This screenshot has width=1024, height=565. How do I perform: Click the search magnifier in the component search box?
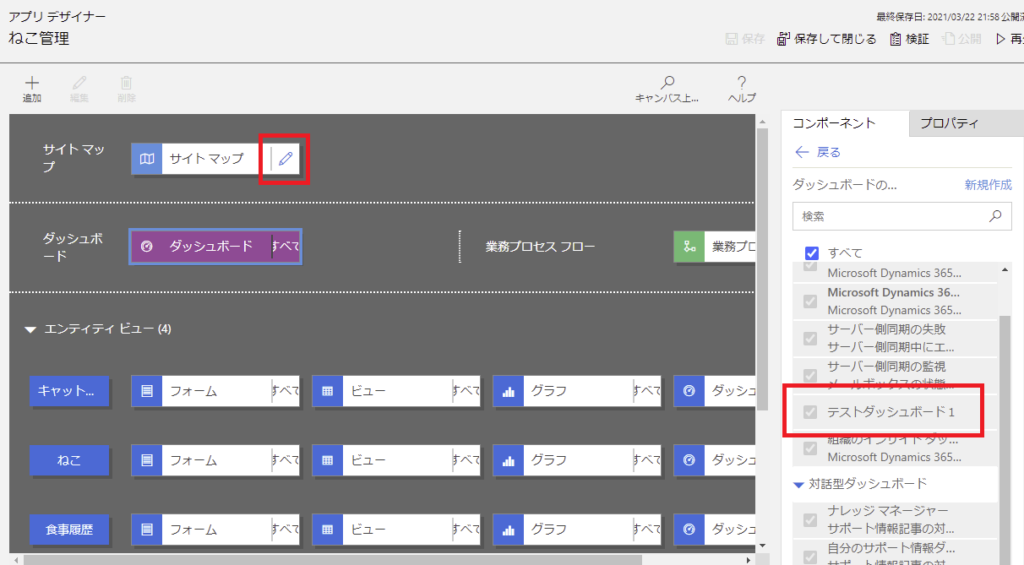click(x=995, y=216)
